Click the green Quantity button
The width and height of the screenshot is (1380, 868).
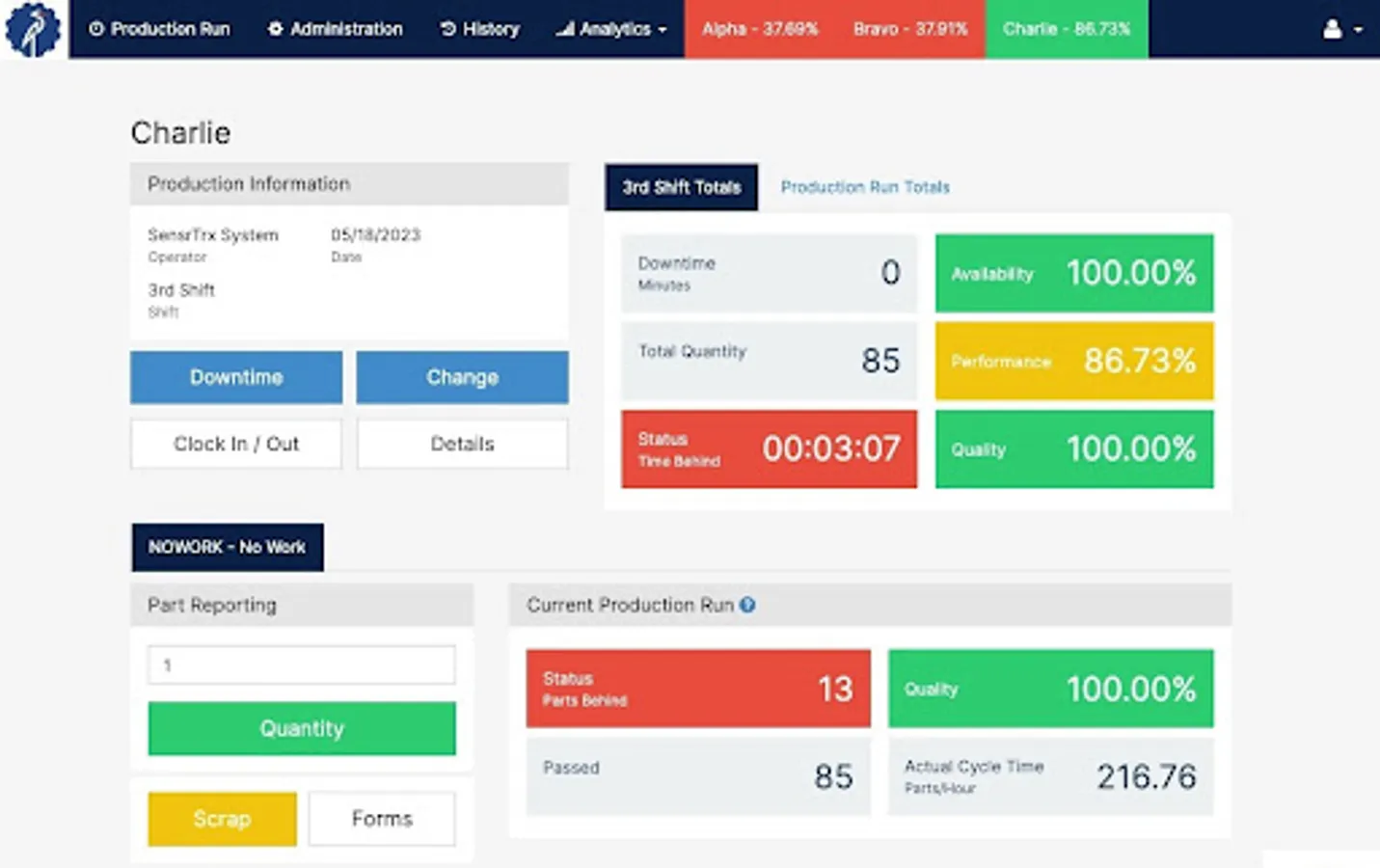[x=302, y=728]
